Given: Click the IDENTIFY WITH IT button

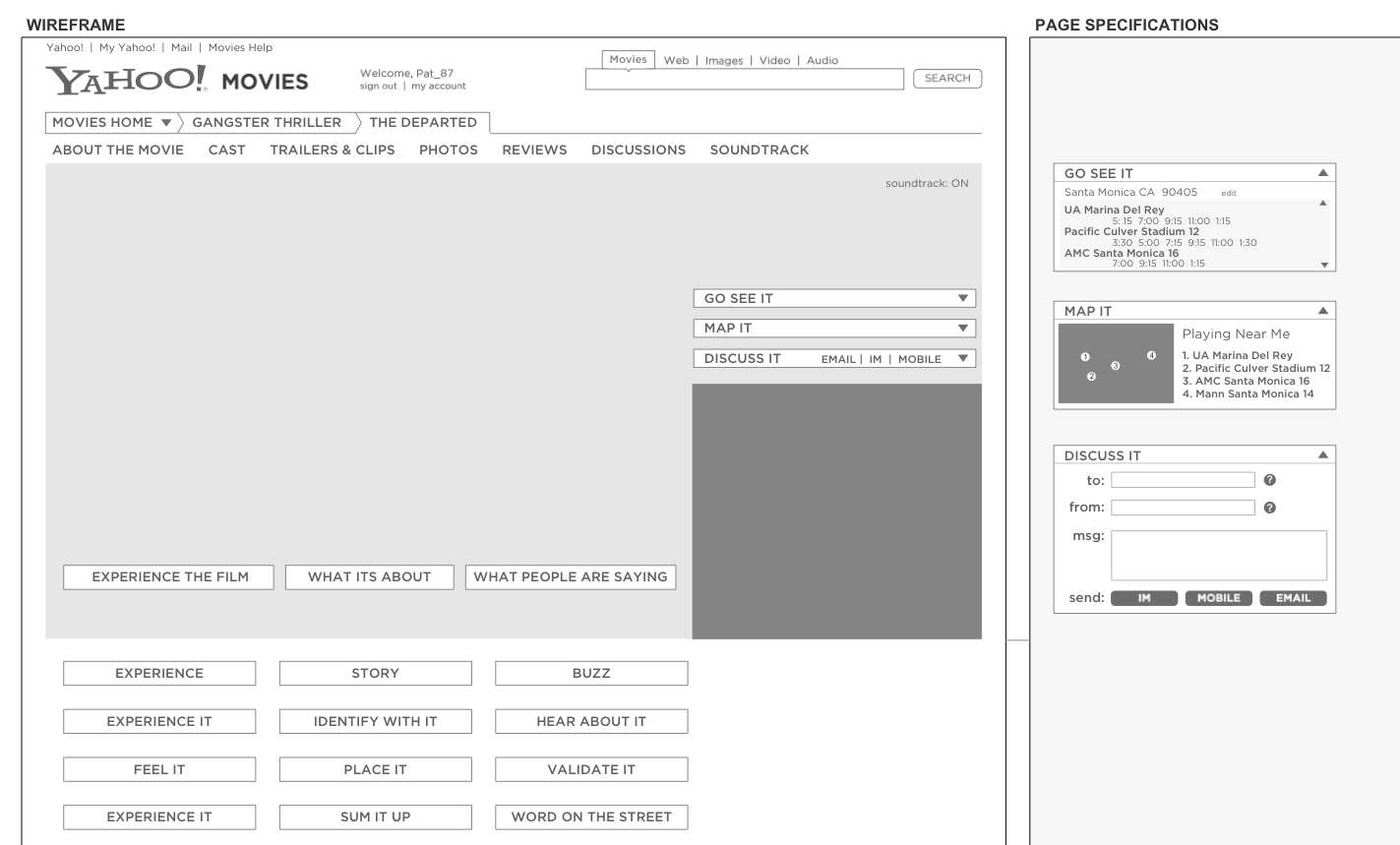Looking at the screenshot, I should pyautogui.click(x=376, y=722).
